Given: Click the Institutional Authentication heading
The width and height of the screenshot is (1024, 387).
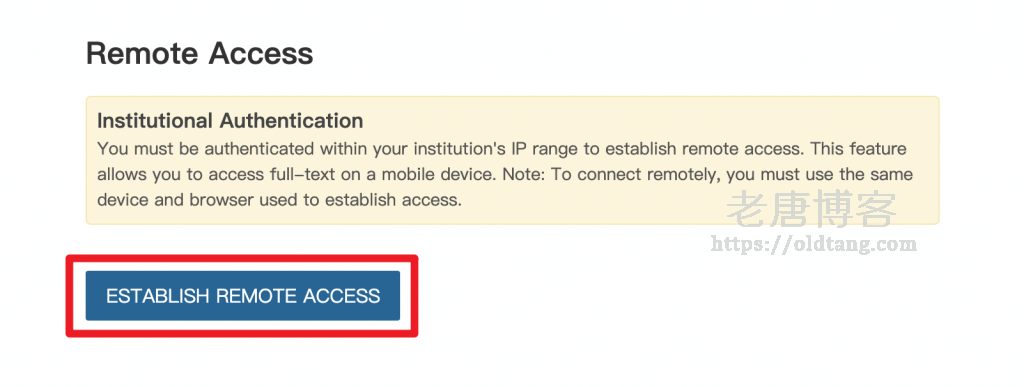Looking at the screenshot, I should pyautogui.click(x=230, y=121).
